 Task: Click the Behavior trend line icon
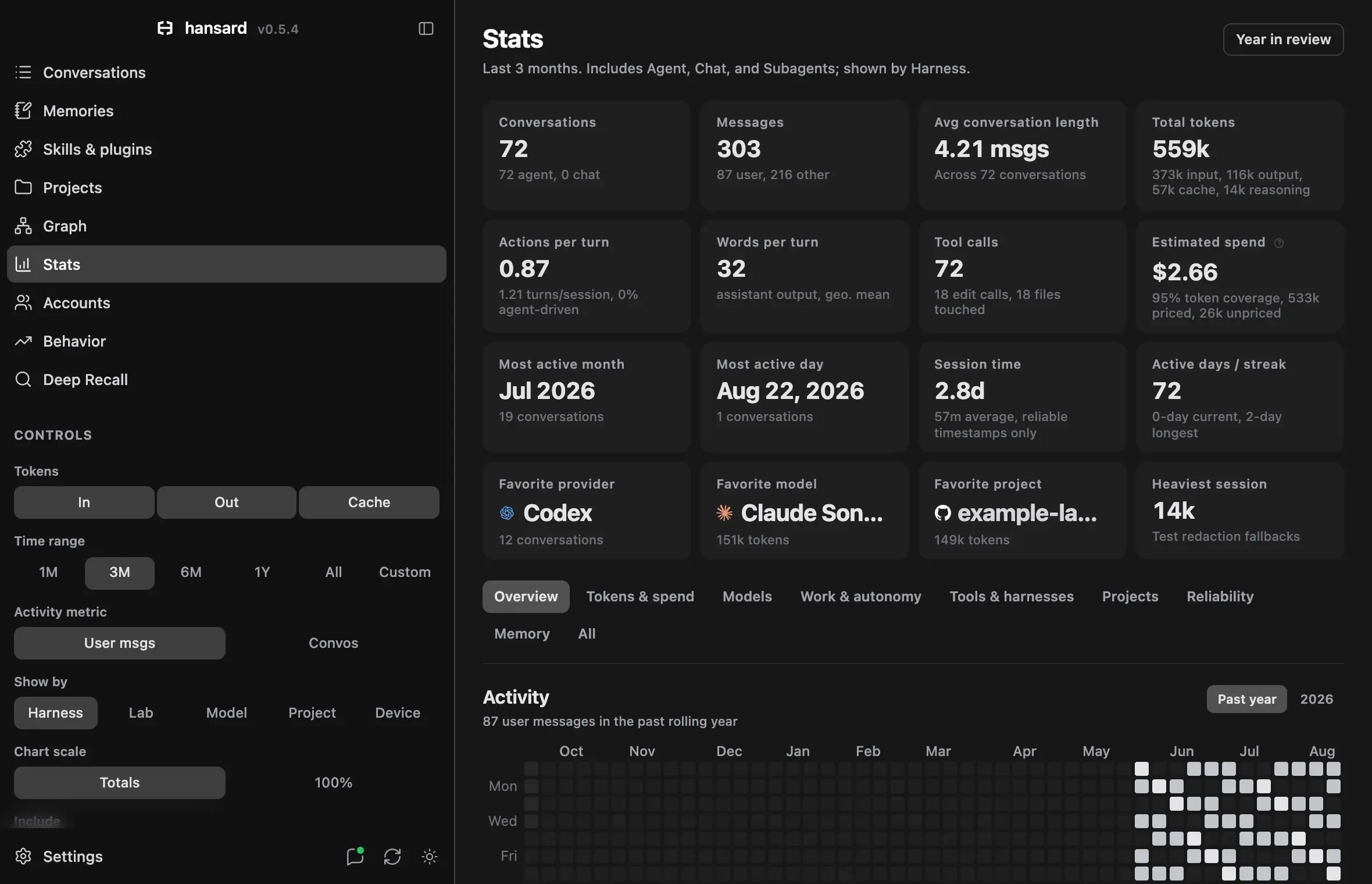click(x=23, y=341)
